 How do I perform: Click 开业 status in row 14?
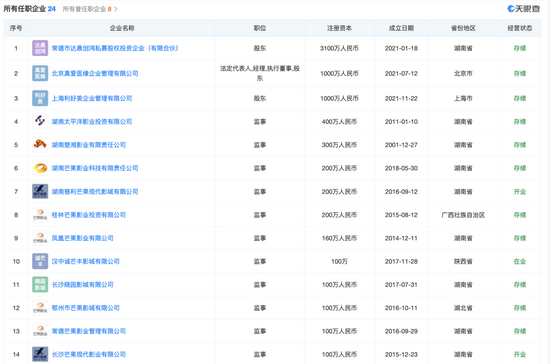coord(520,354)
